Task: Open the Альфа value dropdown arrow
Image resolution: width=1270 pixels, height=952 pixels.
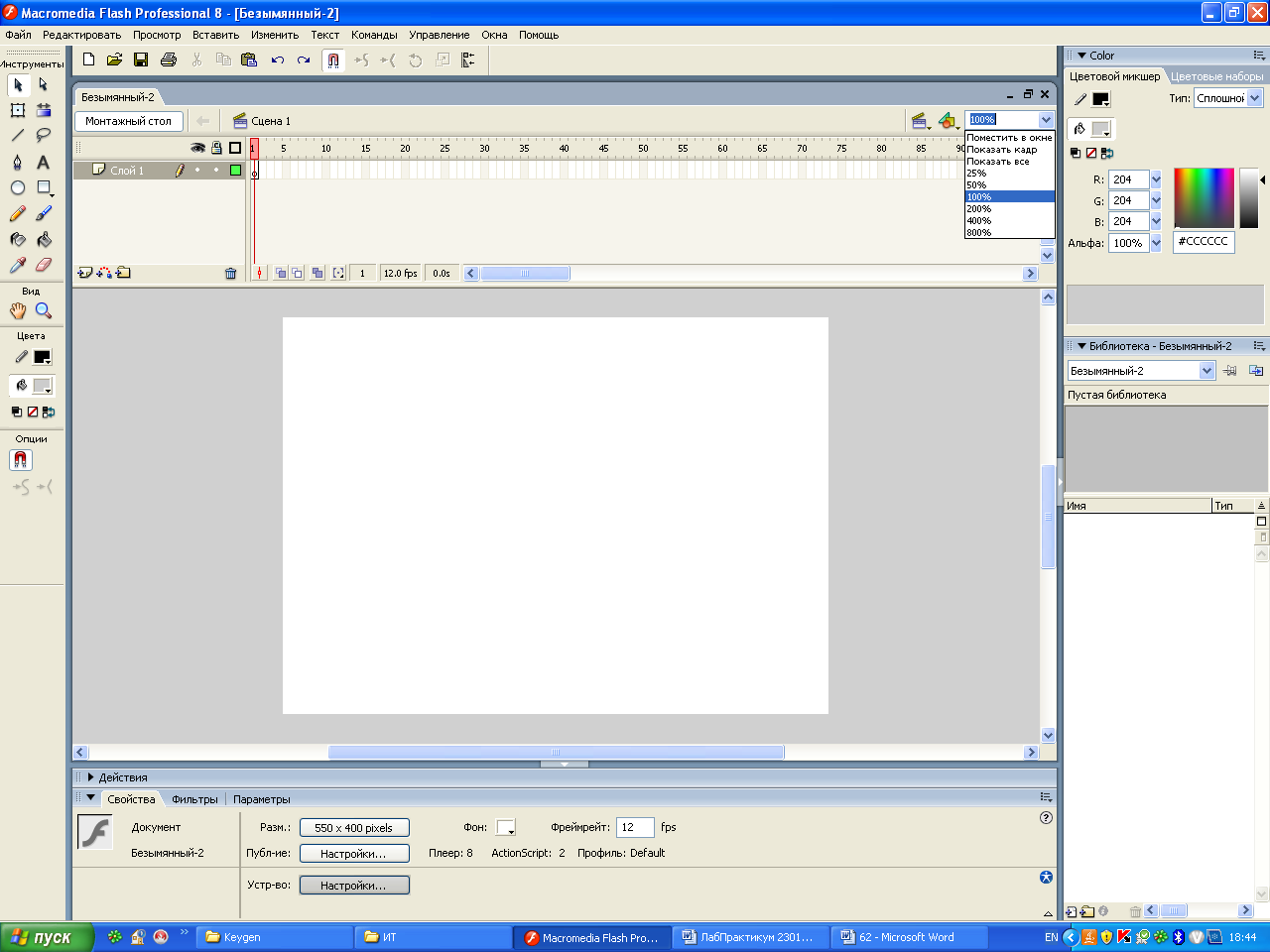Action: (1156, 243)
